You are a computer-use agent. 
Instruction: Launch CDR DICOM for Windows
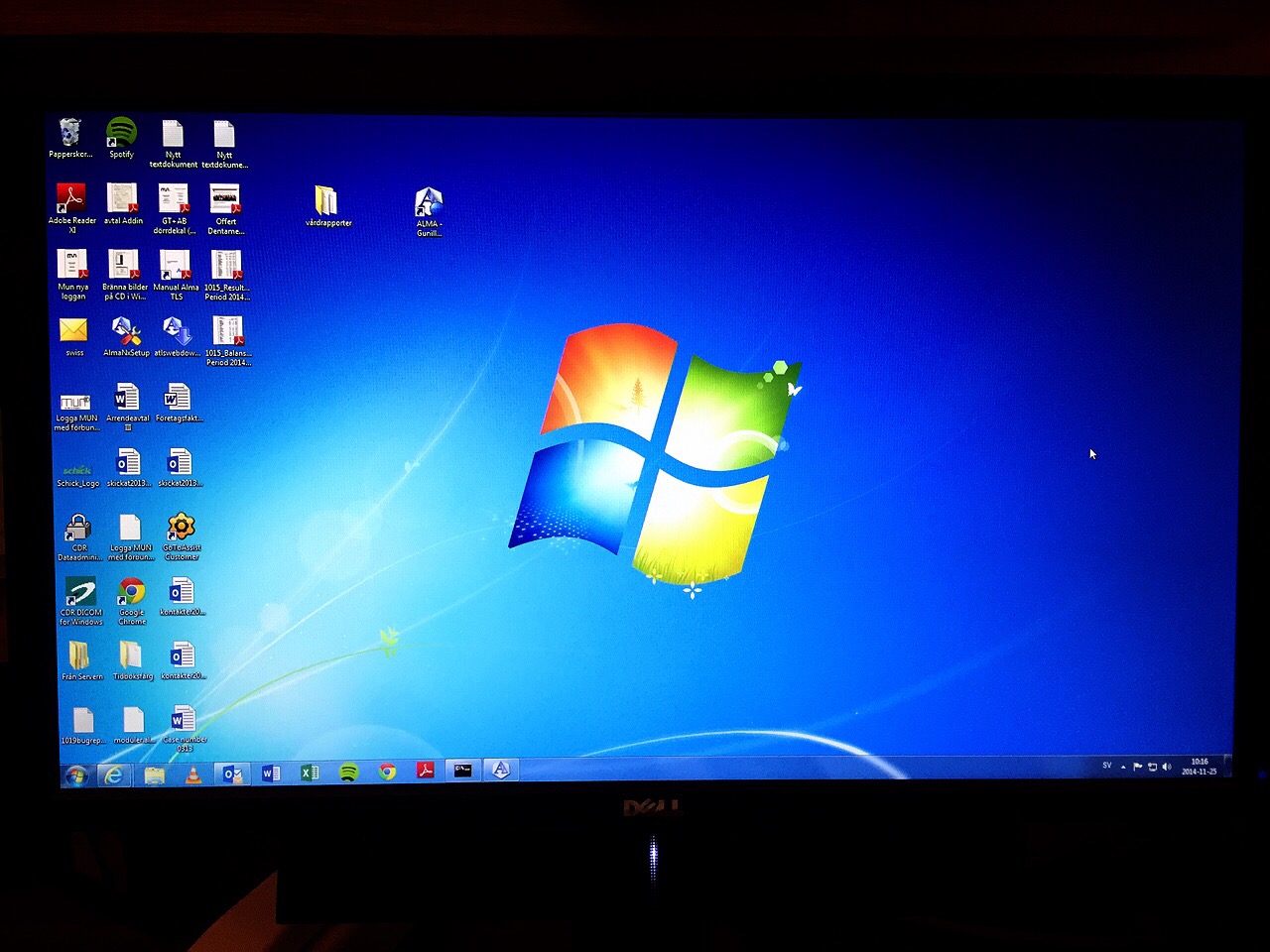[x=80, y=593]
